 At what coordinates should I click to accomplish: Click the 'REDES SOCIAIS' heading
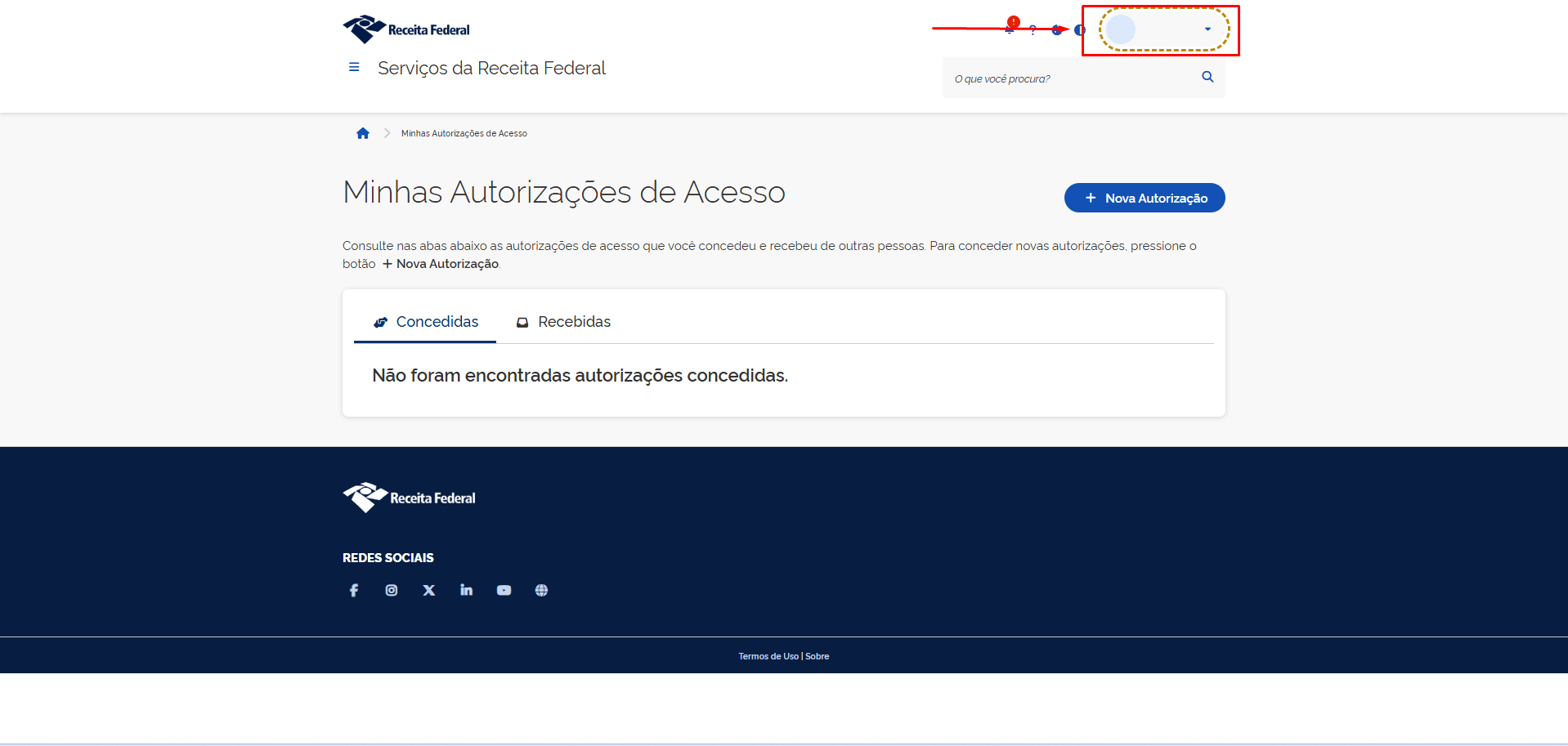click(388, 557)
